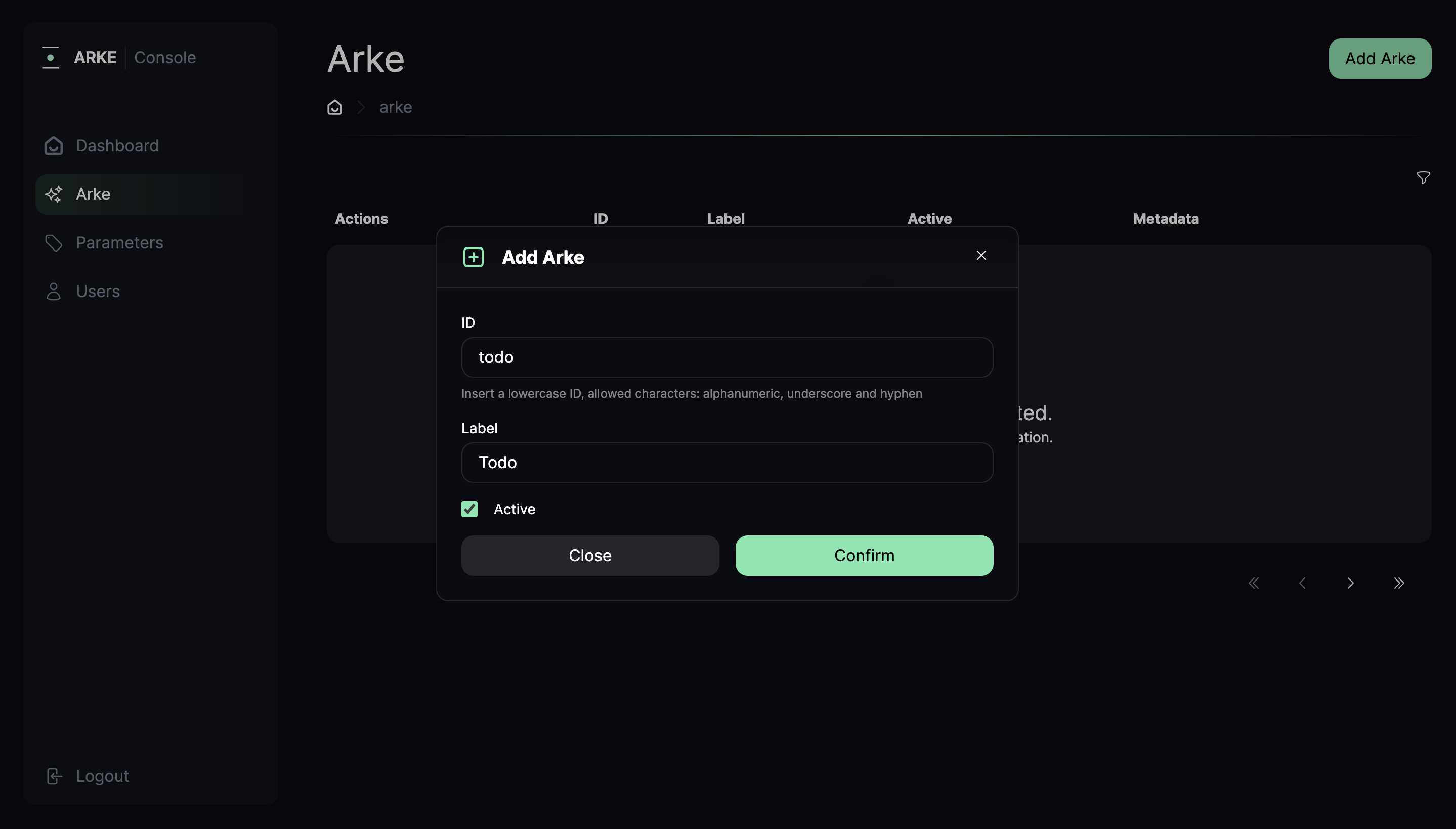Click the Close button in the dialog
The image size is (1456, 829).
[x=589, y=555]
